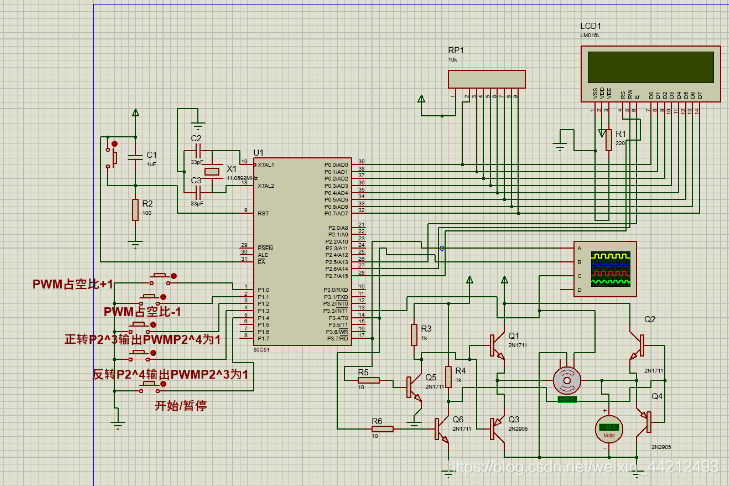Click the 'LCD1' reference label
This screenshot has width=729, height=486.
[590, 26]
